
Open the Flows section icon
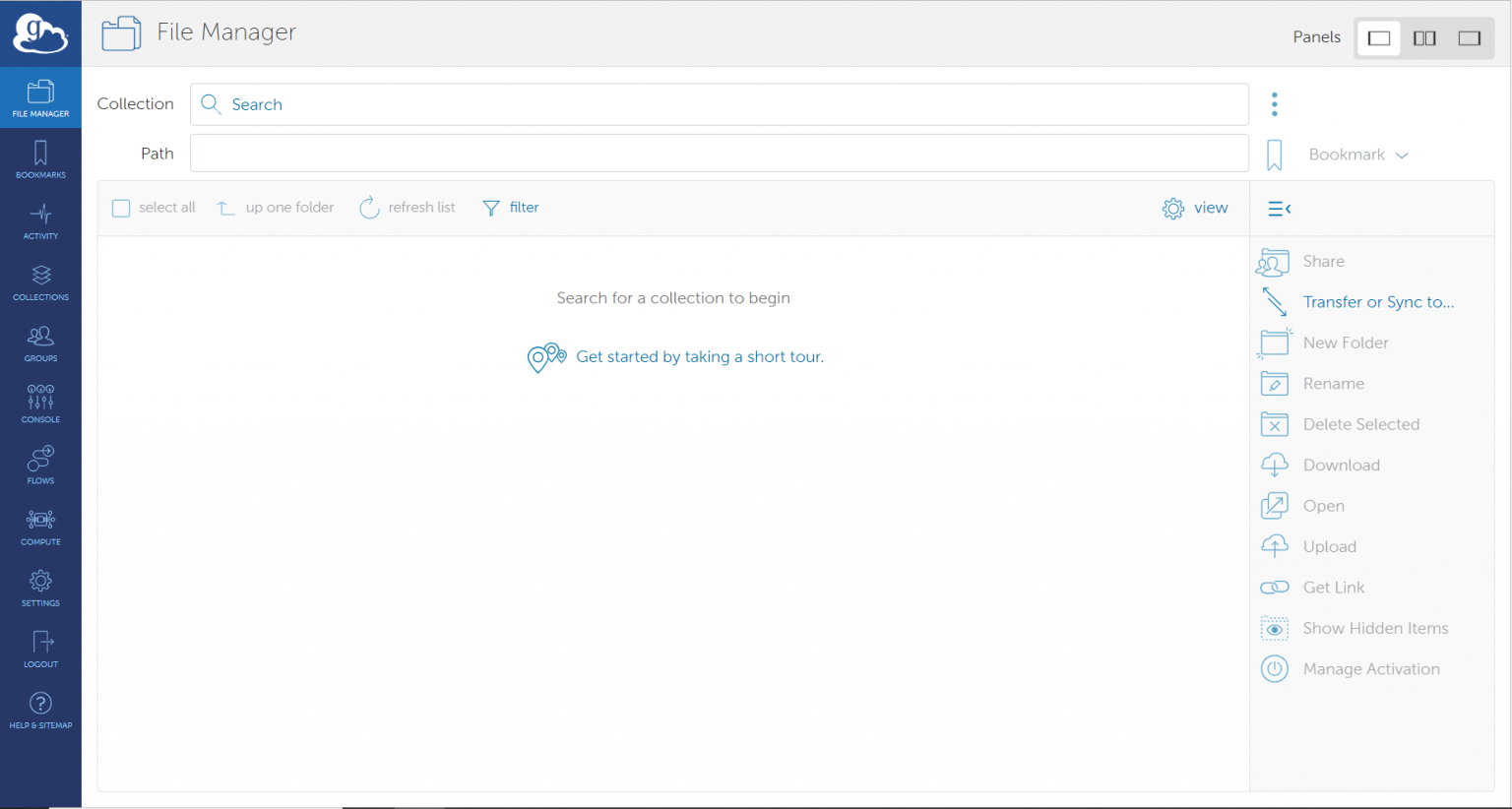tap(40, 465)
